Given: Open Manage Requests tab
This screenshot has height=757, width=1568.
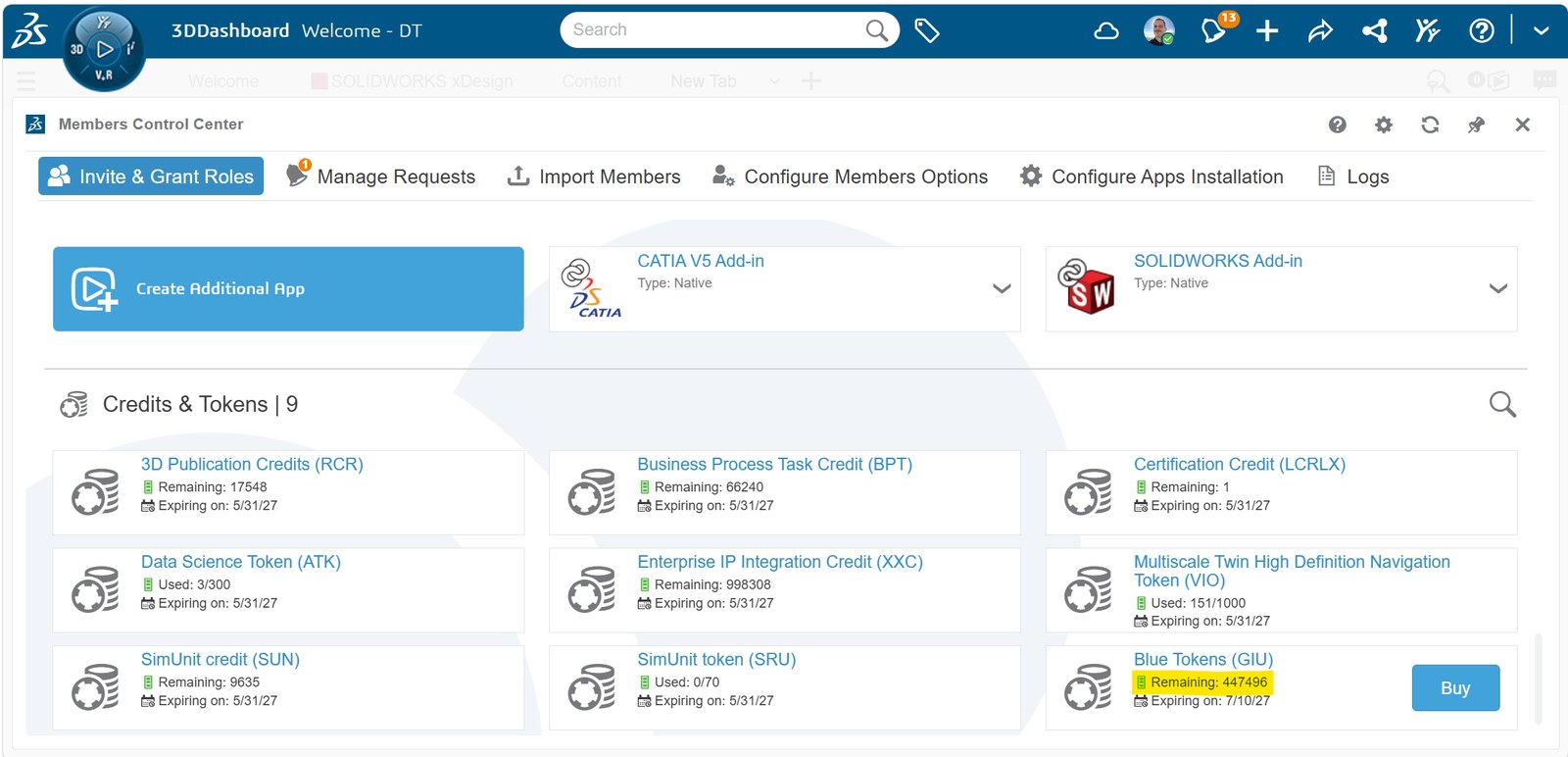Looking at the screenshot, I should (x=380, y=176).
